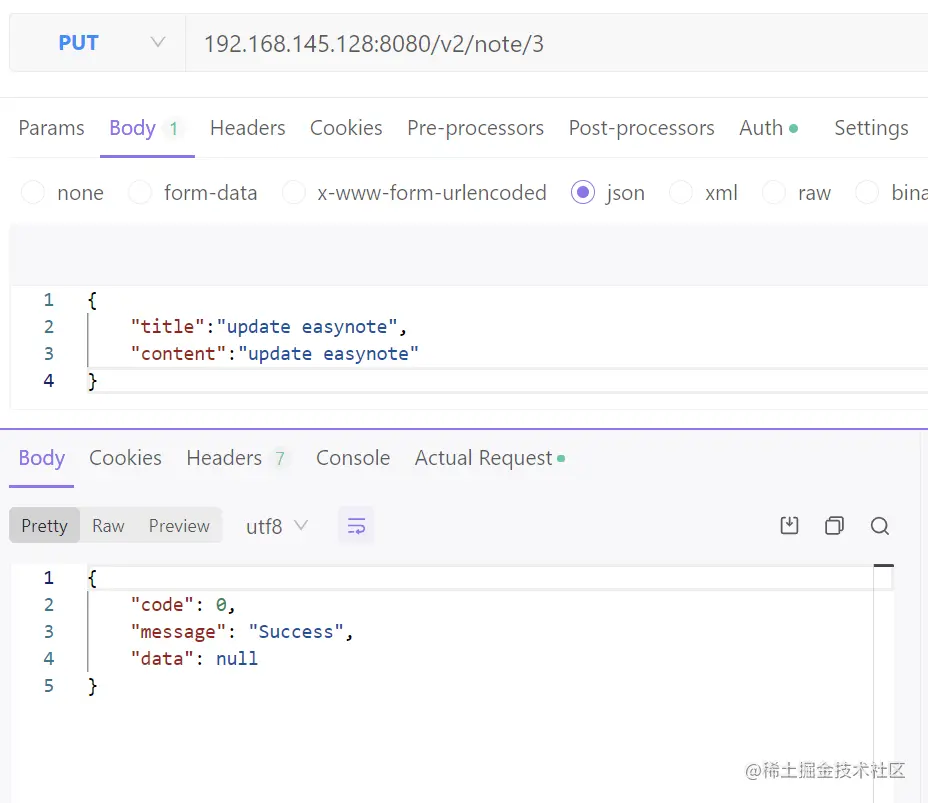Screen dimensions: 928x803
Task: Click the request URL input field
Action: pos(550,43)
